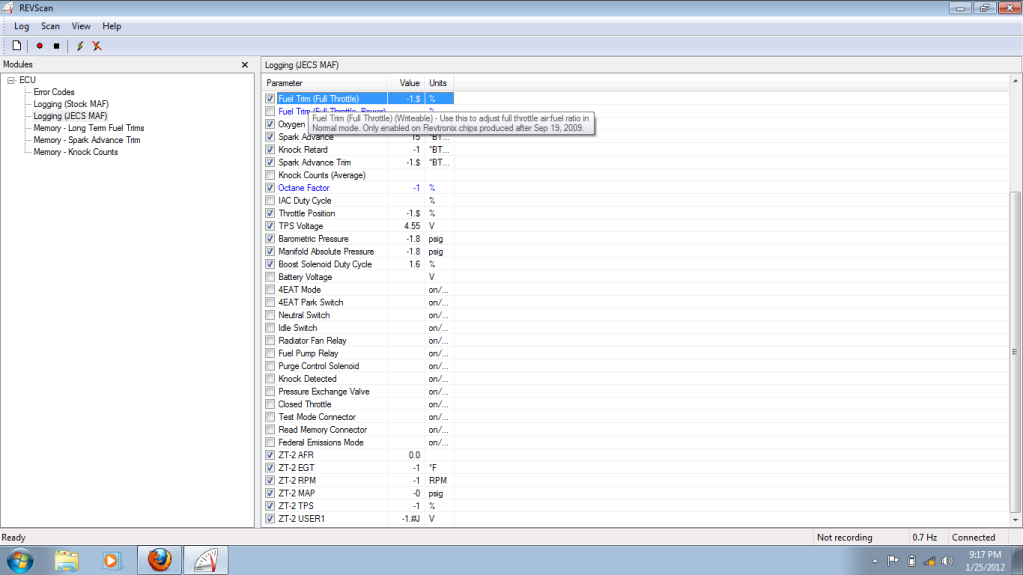The image size is (1023, 575).
Task: Connect to ECU with lightning icon
Action: coord(80,46)
